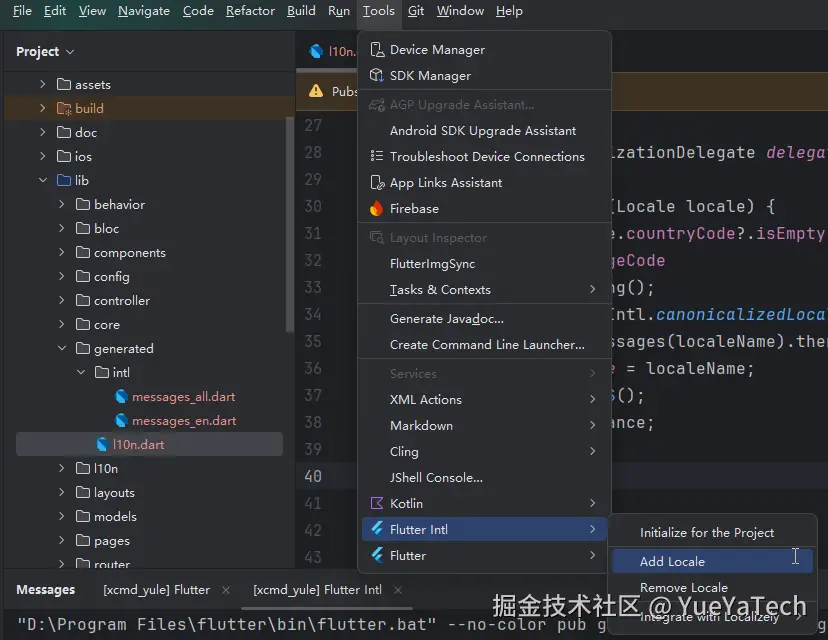Screen dimensions: 828x640
Task: Click the assets folder icon
Action: (x=64, y=84)
